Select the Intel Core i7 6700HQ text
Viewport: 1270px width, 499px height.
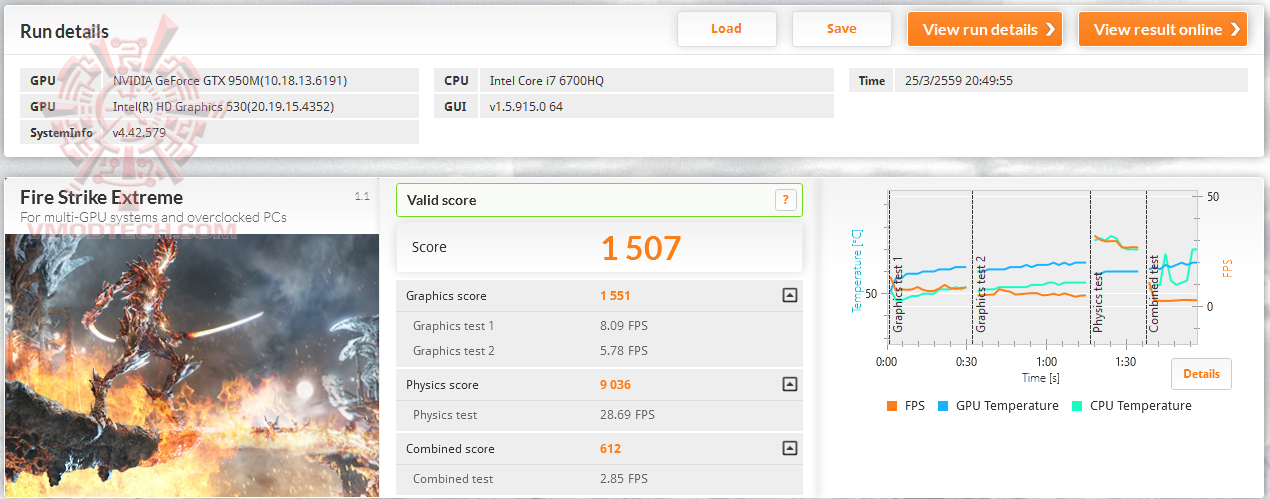pyautogui.click(x=547, y=80)
